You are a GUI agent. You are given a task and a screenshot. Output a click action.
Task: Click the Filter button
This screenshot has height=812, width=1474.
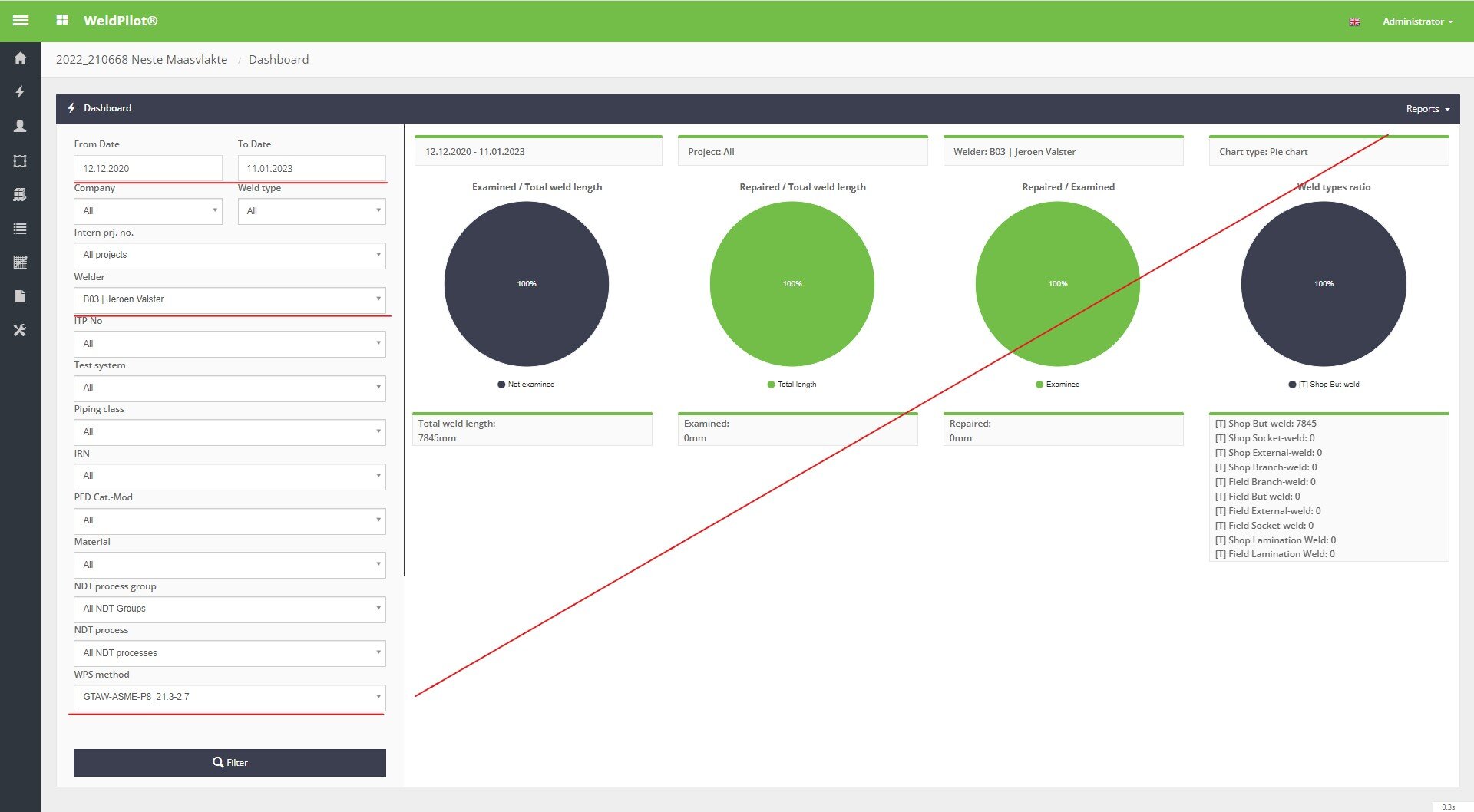coord(230,762)
